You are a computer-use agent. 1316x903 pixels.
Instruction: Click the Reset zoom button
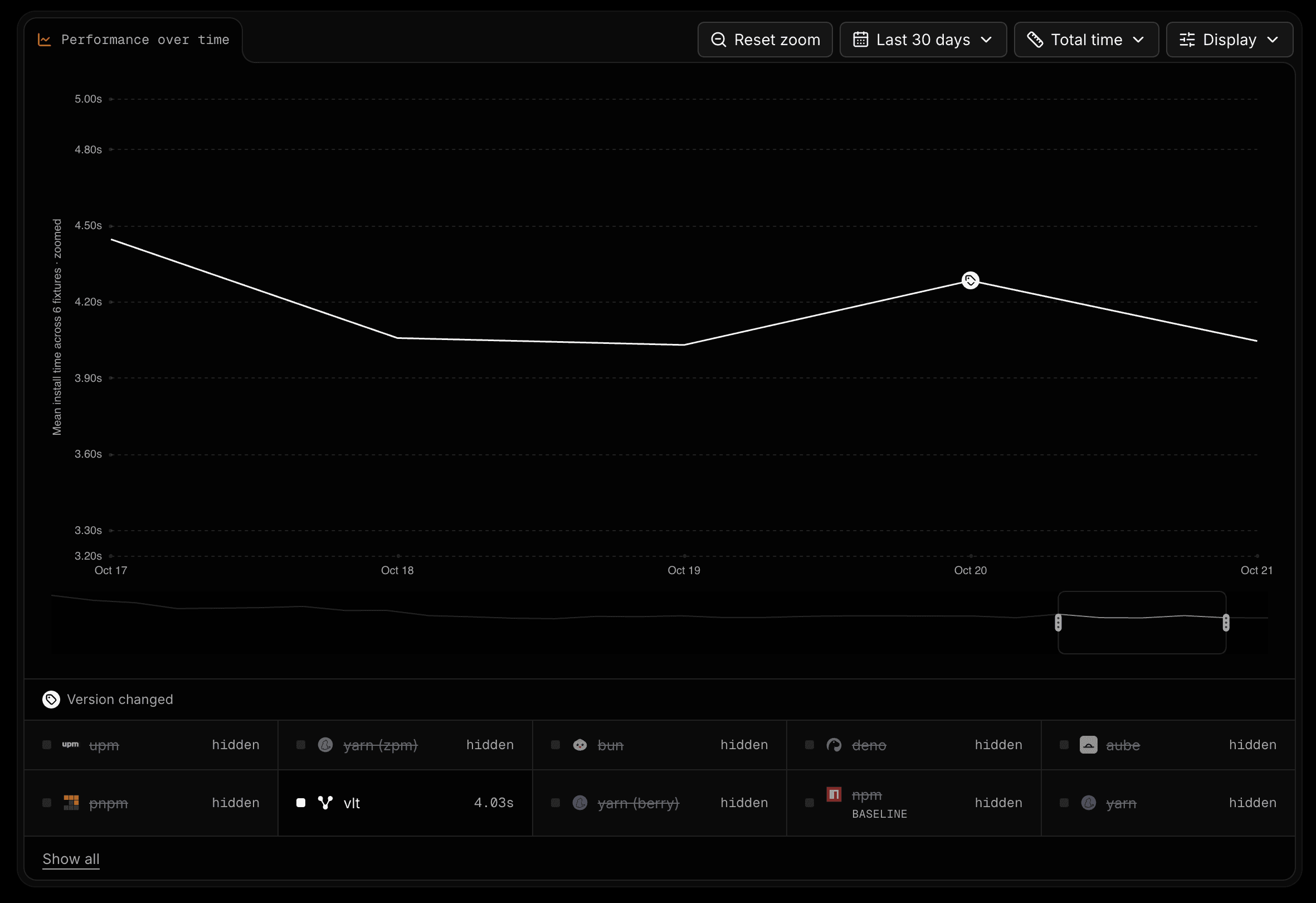pyautogui.click(x=765, y=40)
